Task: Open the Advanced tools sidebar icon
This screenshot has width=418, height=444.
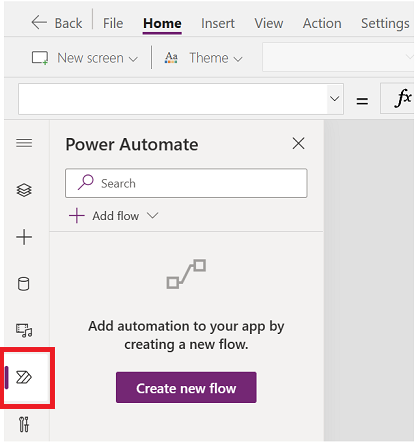Action: pyautogui.click(x=24, y=425)
